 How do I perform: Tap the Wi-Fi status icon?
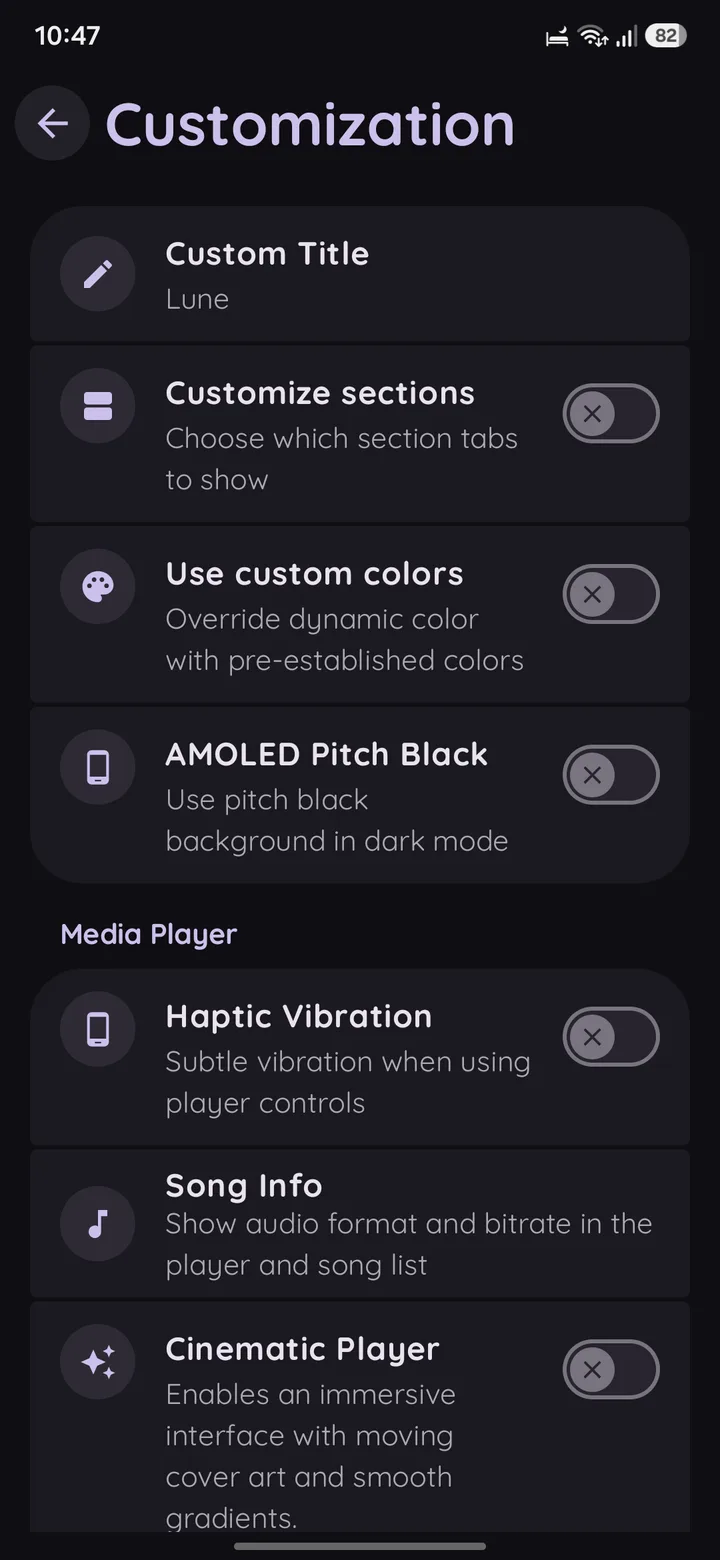coord(593,37)
